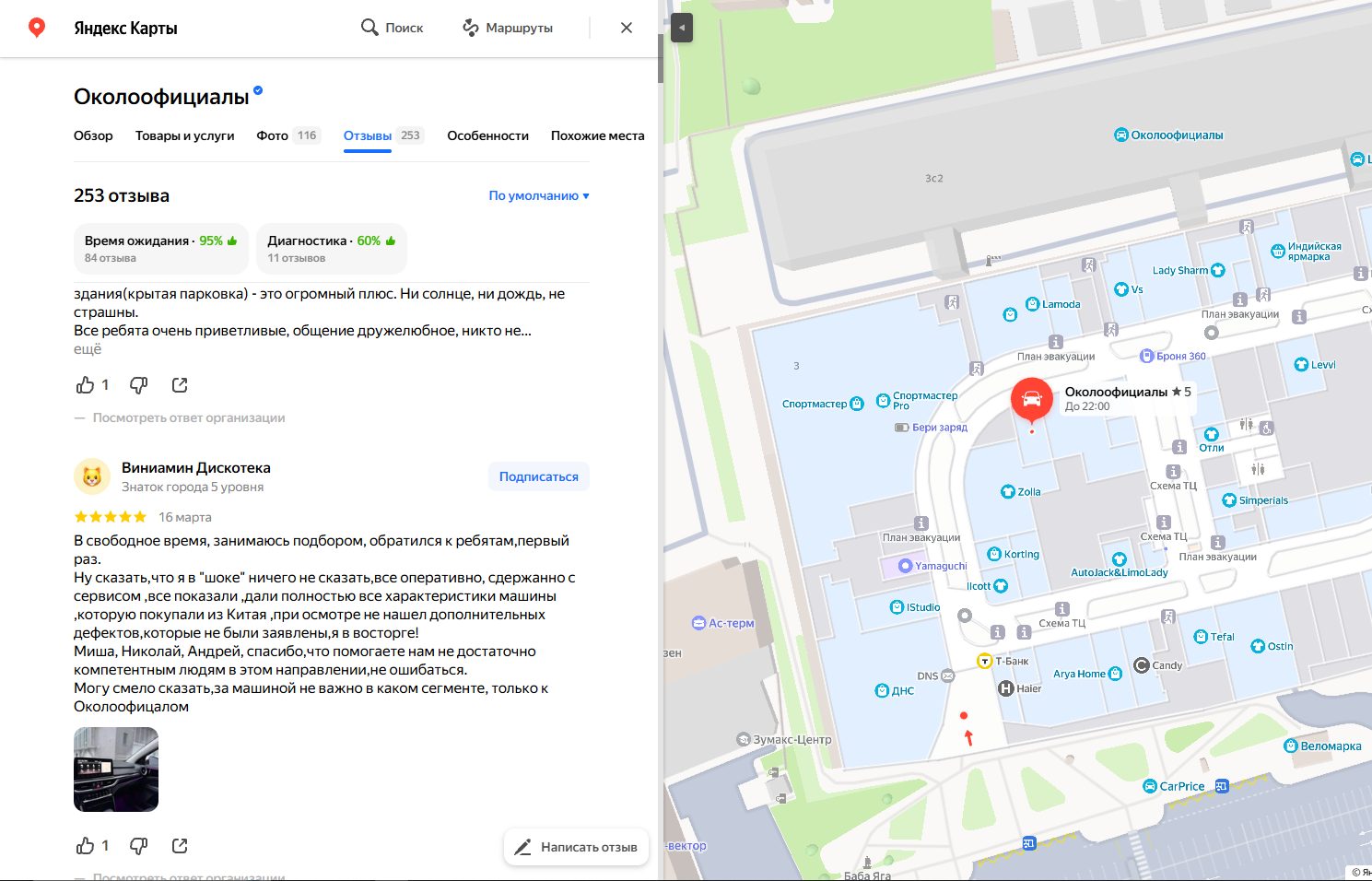
Task: Click the Написать отзыв button
Action: (576, 847)
